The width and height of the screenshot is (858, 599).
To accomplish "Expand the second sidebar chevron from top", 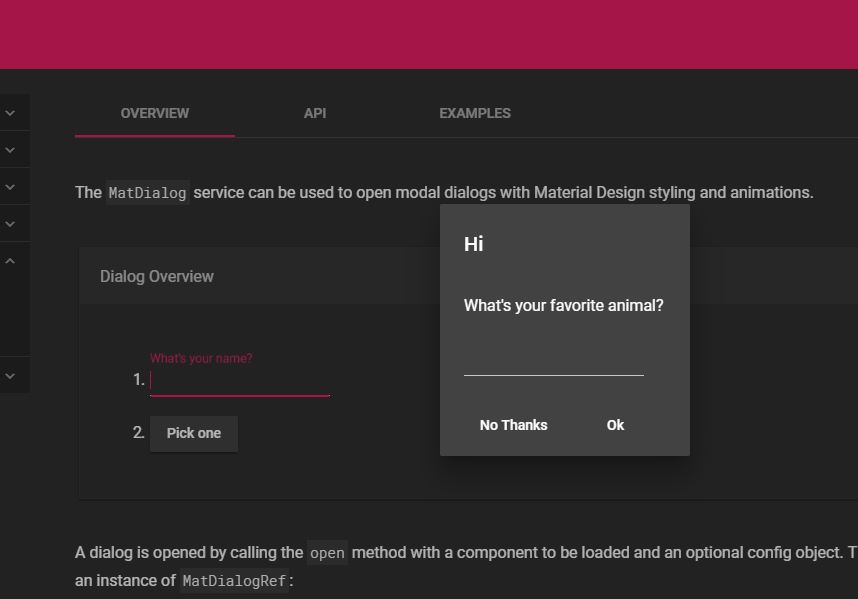I will tap(10, 150).
